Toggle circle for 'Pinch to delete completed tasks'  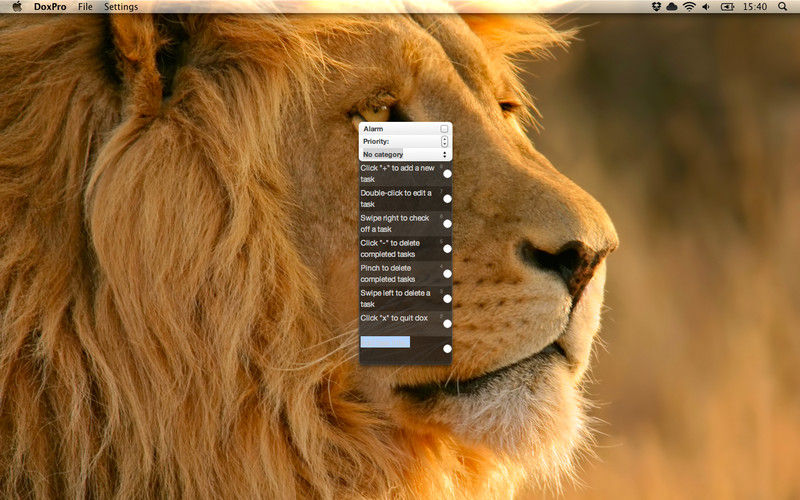click(447, 274)
